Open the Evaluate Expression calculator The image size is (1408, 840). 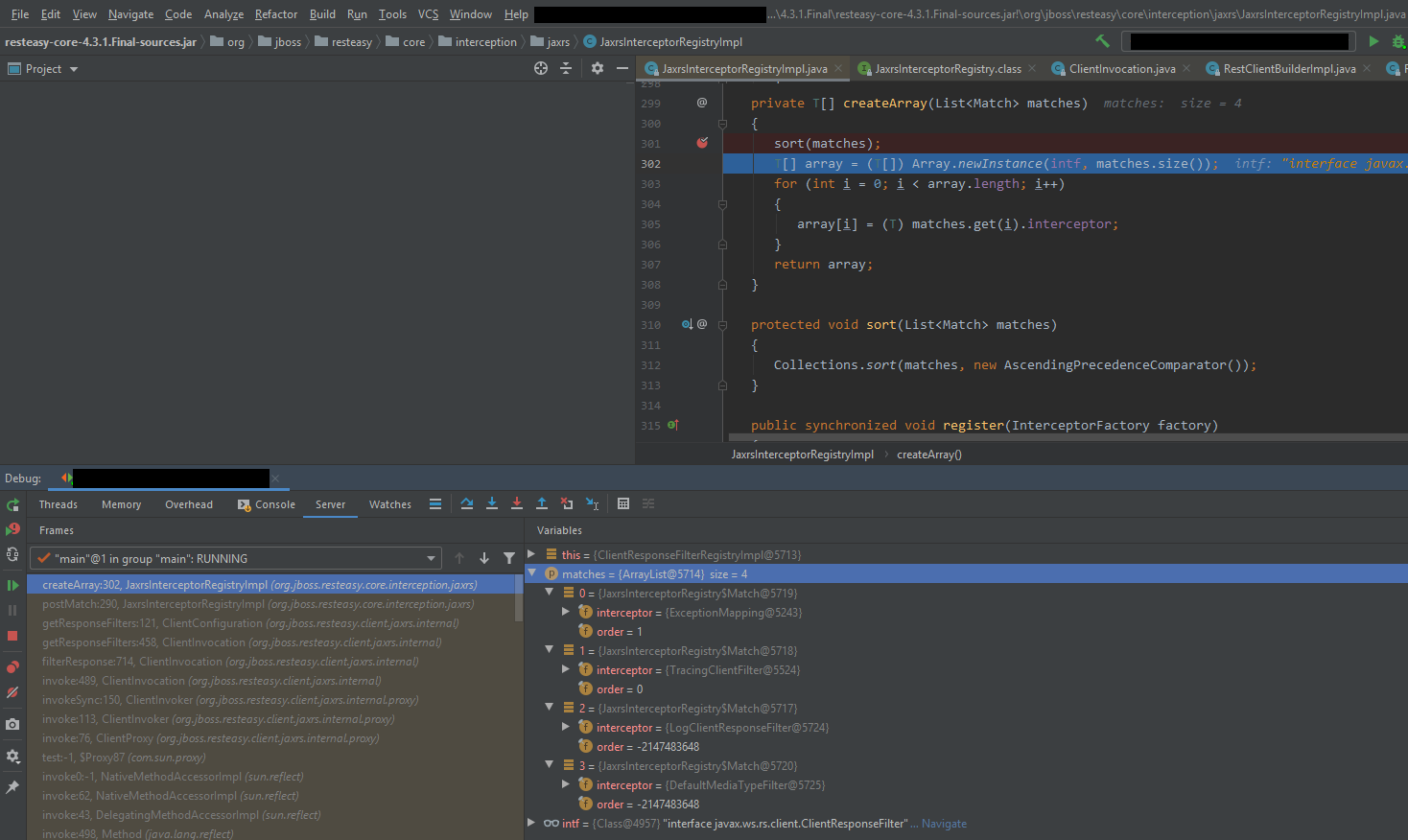pos(623,503)
